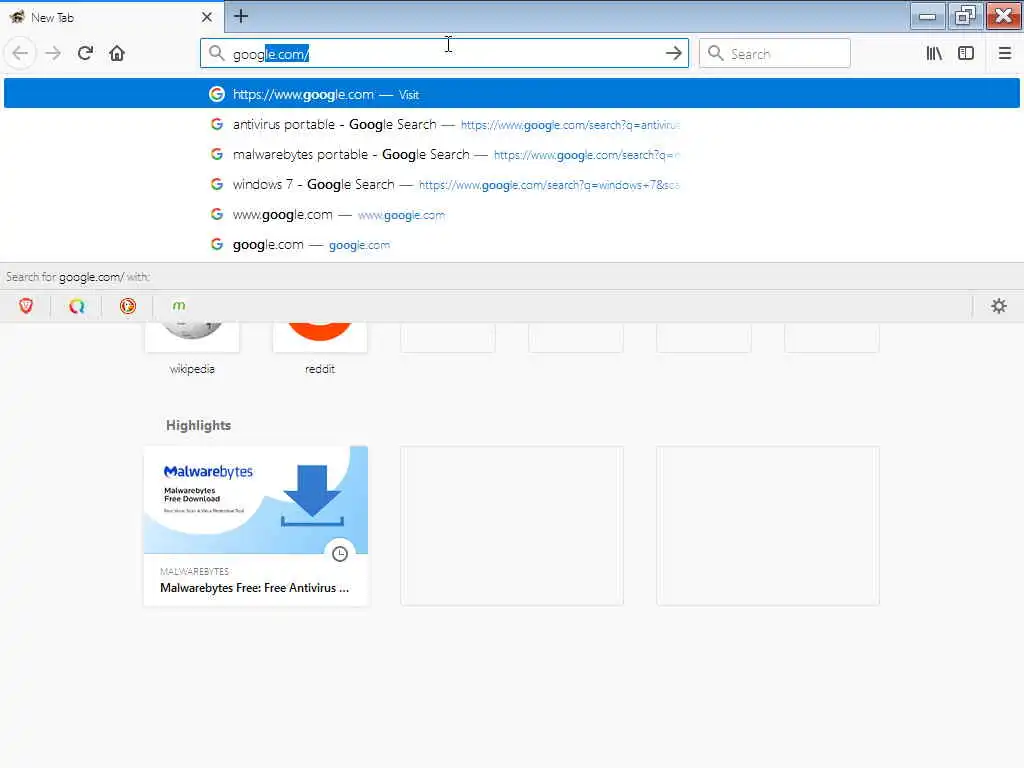Search with Brave one-off engine icon
This screenshot has width=1024, height=768.
(x=25, y=306)
